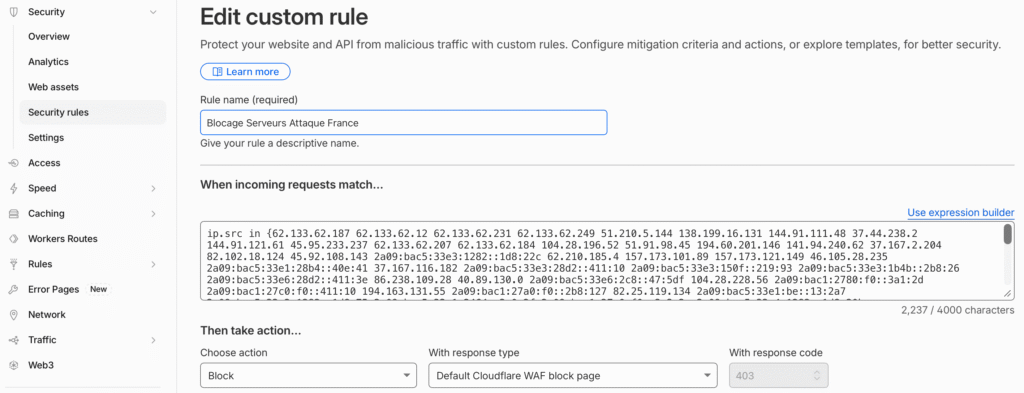Click the Access icon in sidebar
This screenshot has width=1024, height=393.
pyautogui.click(x=14, y=163)
